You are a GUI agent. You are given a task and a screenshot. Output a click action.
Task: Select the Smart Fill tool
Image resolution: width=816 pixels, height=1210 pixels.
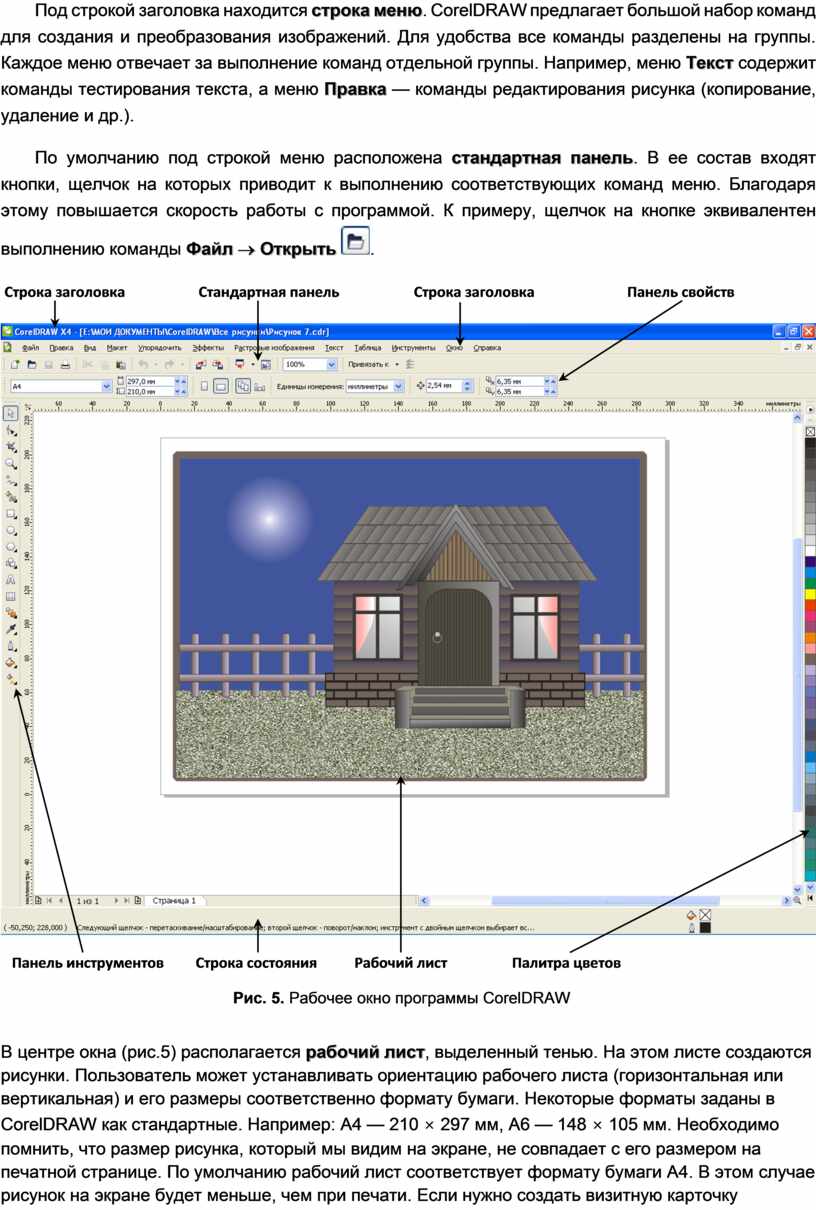(x=11, y=497)
